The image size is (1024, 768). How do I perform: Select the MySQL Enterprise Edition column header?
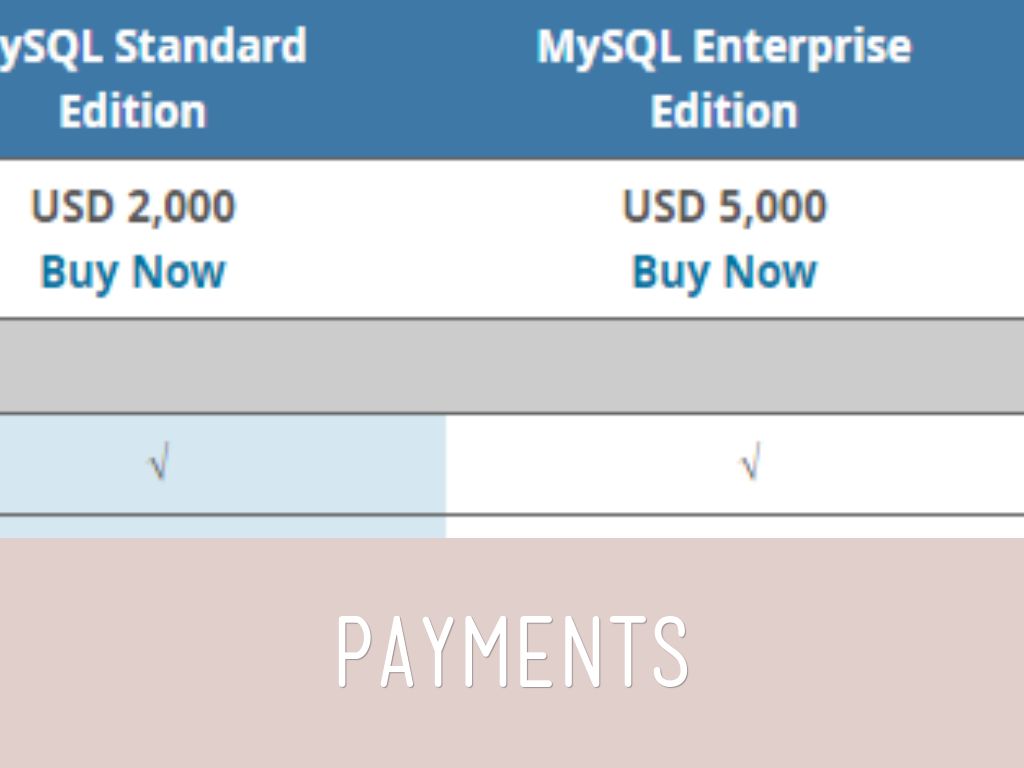[724, 78]
